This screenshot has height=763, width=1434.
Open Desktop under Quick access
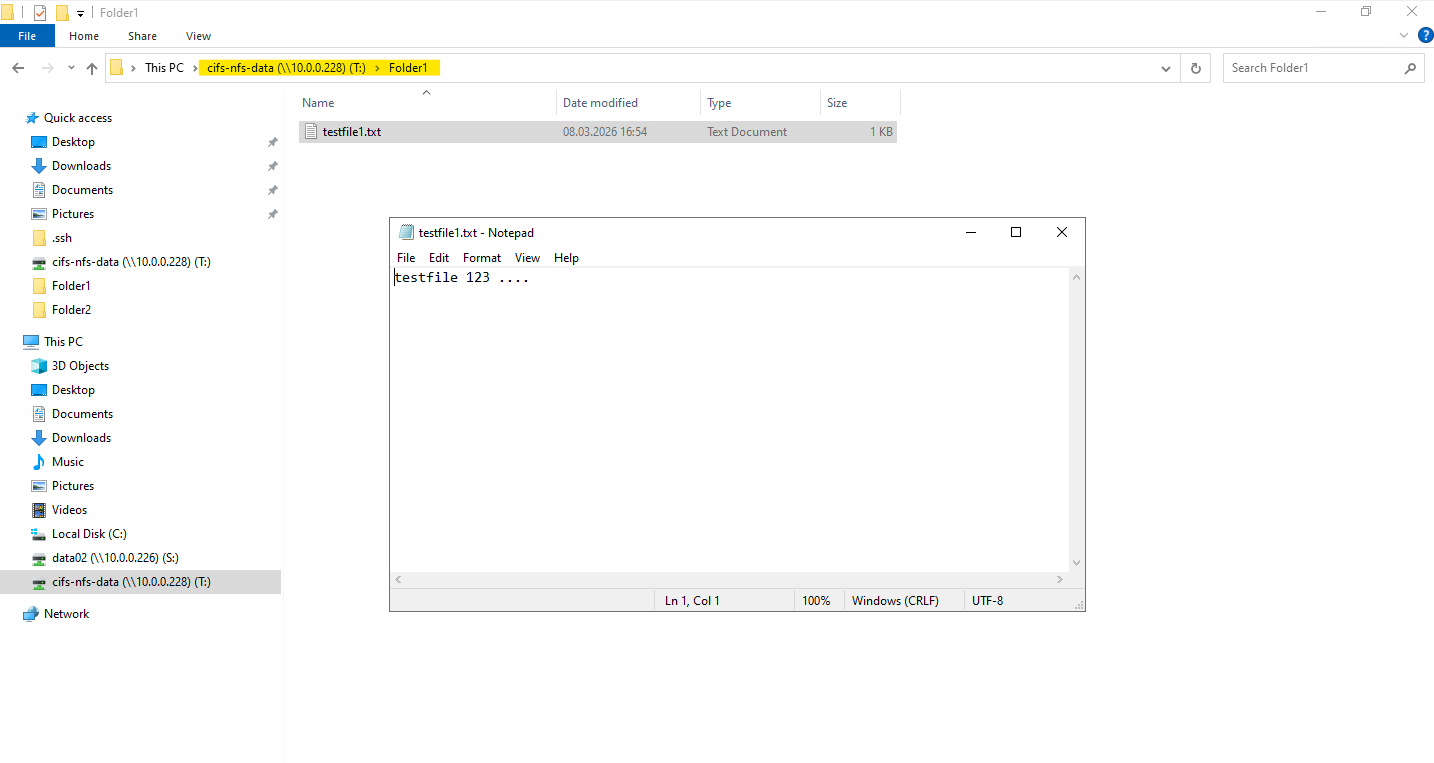click(x=73, y=142)
